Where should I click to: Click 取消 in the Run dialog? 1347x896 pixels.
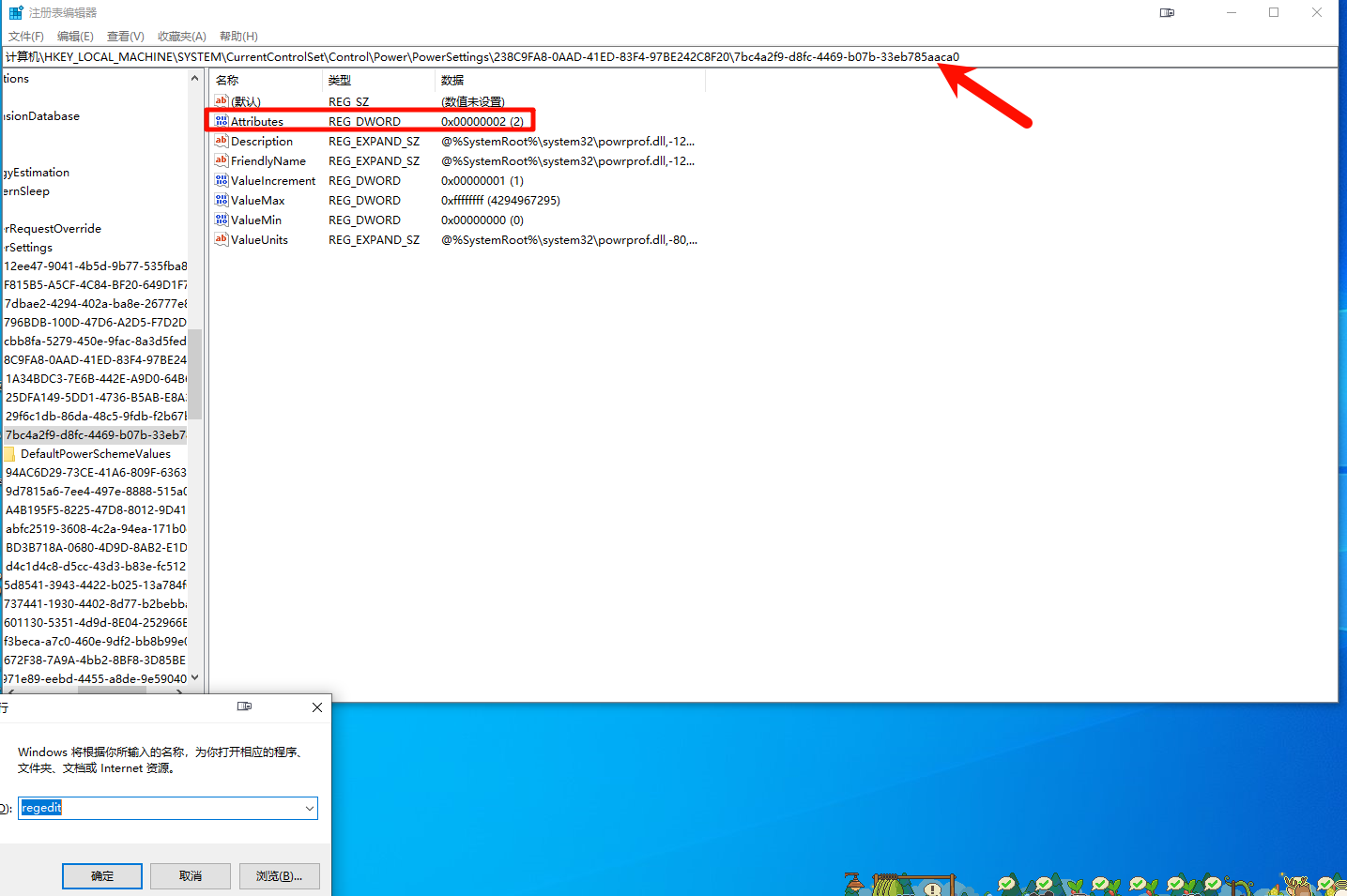[x=191, y=876]
